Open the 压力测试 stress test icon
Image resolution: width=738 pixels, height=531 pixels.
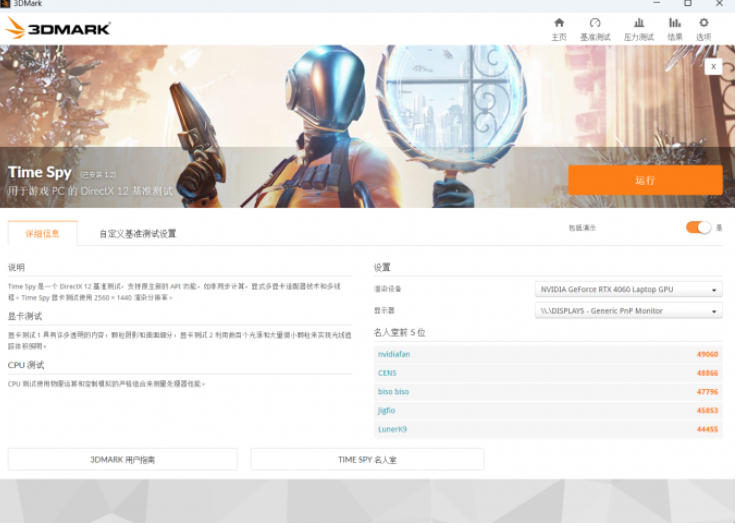(x=639, y=28)
